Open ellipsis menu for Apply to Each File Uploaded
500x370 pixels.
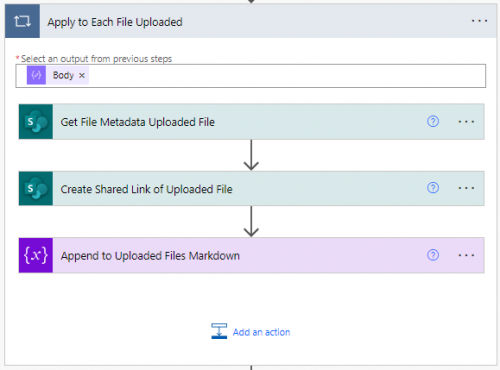click(x=479, y=21)
